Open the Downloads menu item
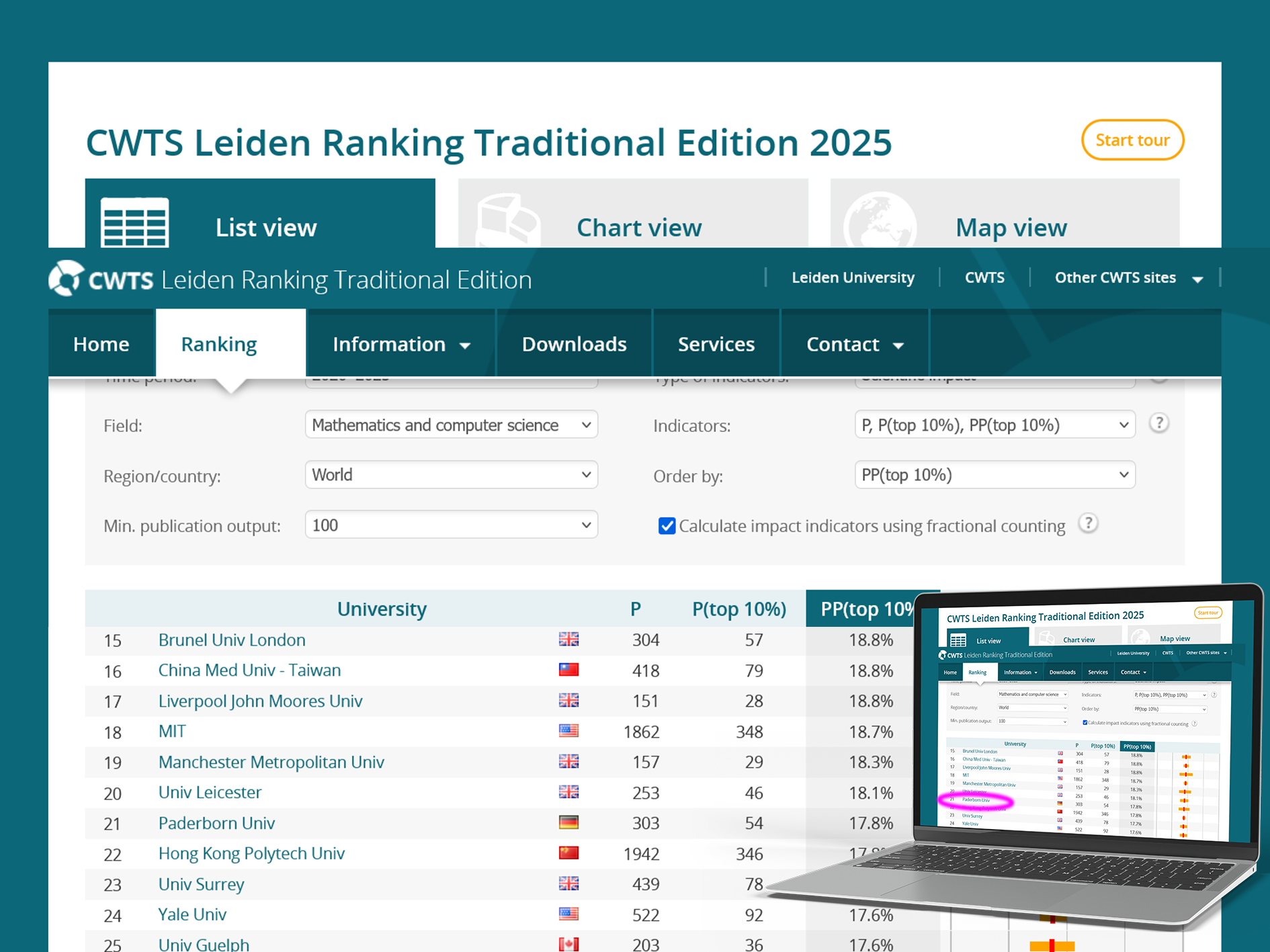1270x952 pixels. tap(574, 344)
